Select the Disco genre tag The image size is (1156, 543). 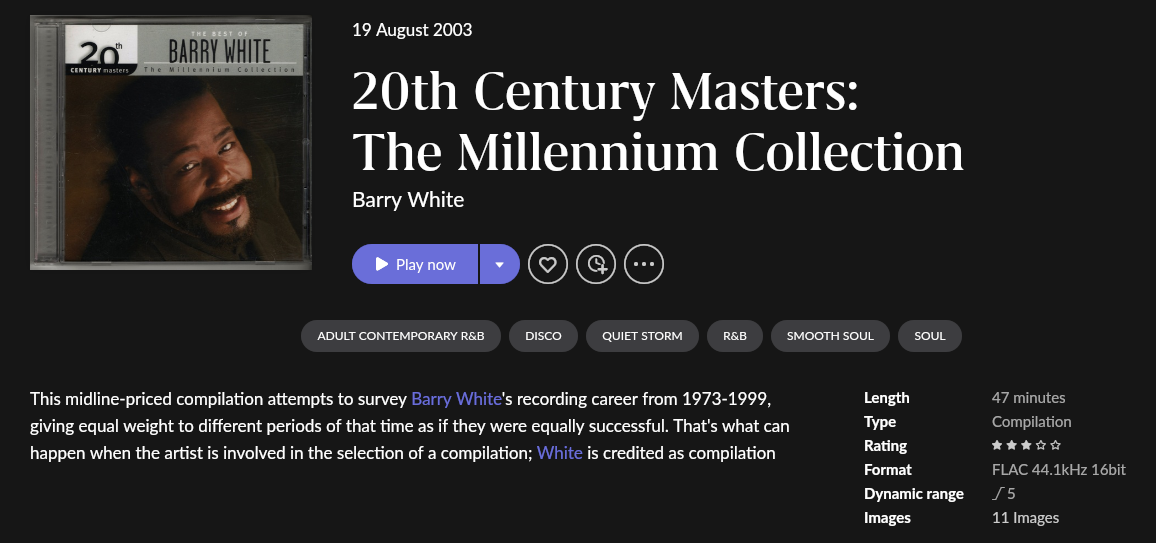tap(543, 336)
